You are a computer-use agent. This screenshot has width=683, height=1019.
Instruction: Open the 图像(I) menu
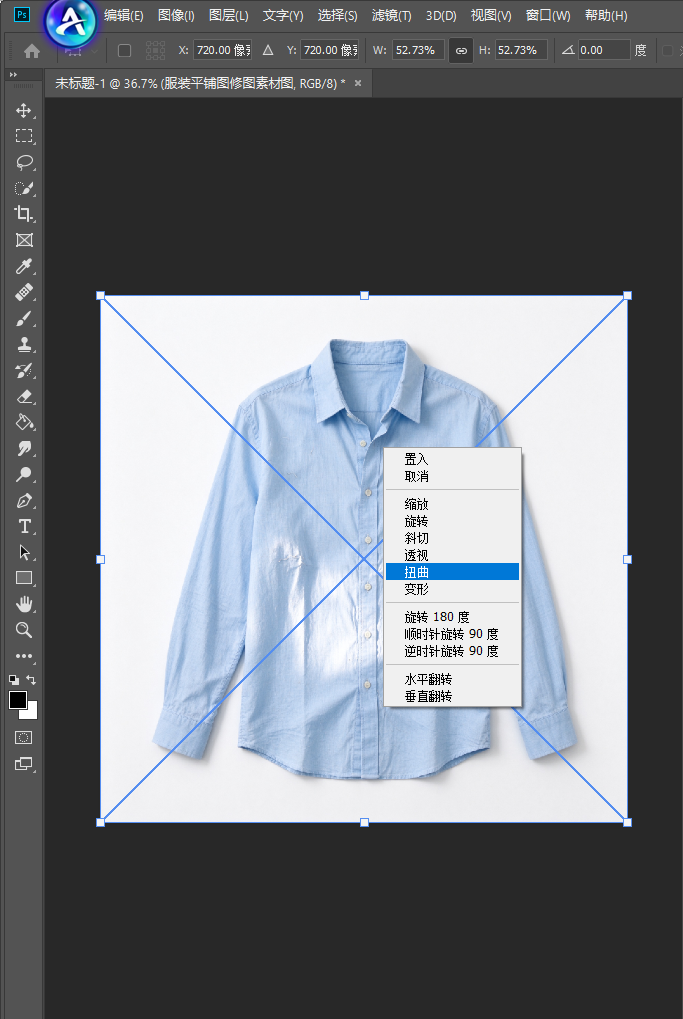coord(176,16)
